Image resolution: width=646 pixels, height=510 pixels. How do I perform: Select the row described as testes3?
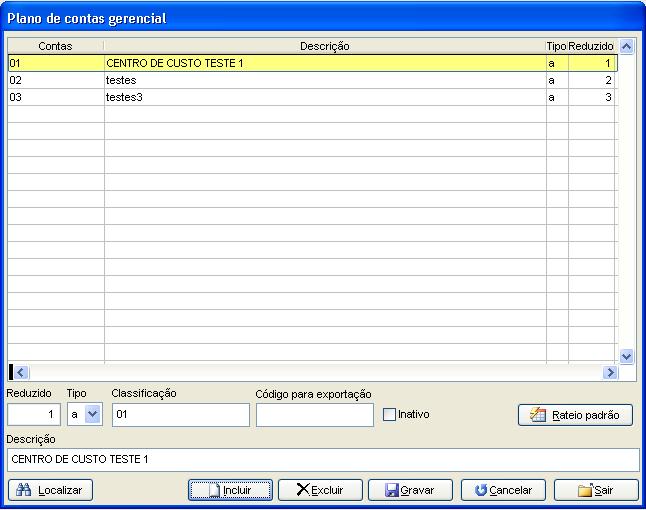click(x=313, y=97)
